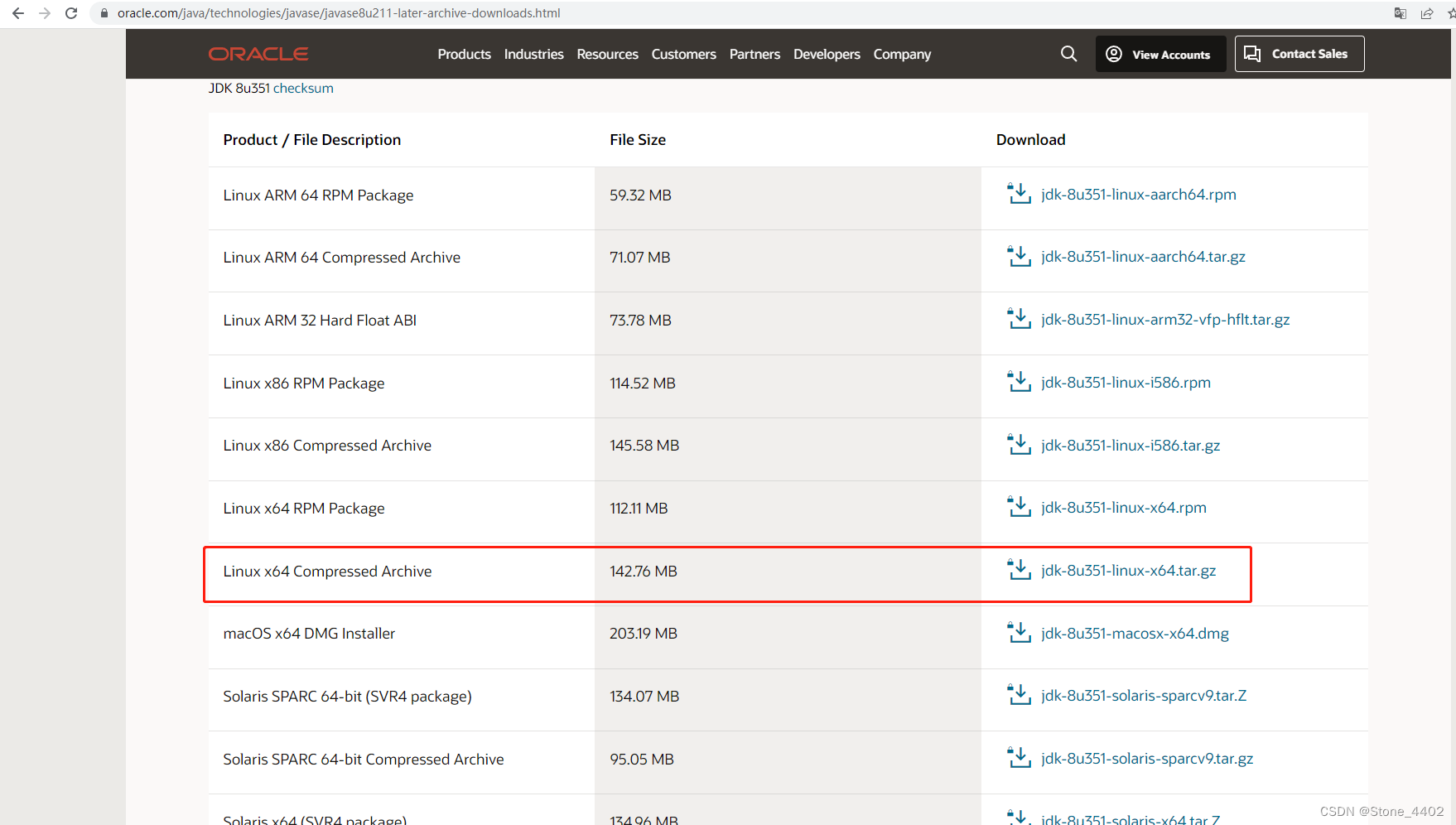Image resolution: width=1456 pixels, height=825 pixels.
Task: Click the Oracle logo
Action: (x=258, y=54)
